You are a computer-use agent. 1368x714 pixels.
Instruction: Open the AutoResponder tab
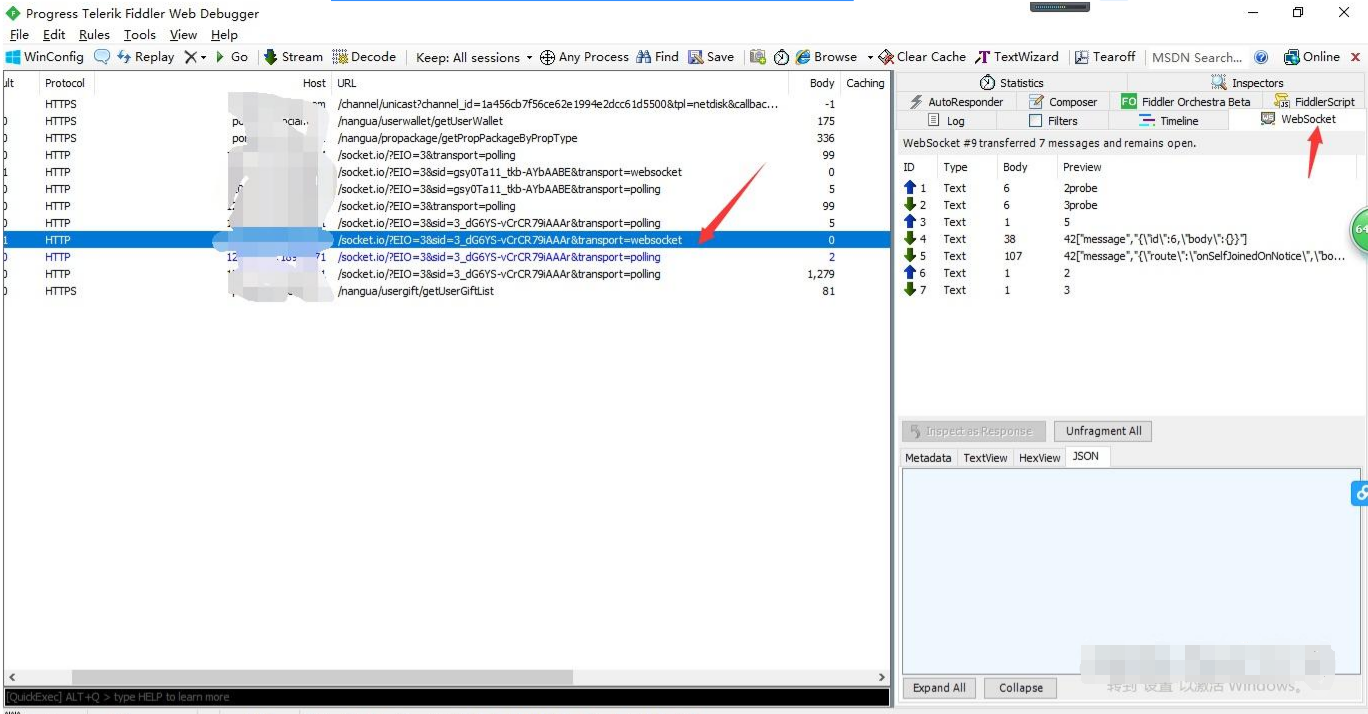(x=955, y=102)
